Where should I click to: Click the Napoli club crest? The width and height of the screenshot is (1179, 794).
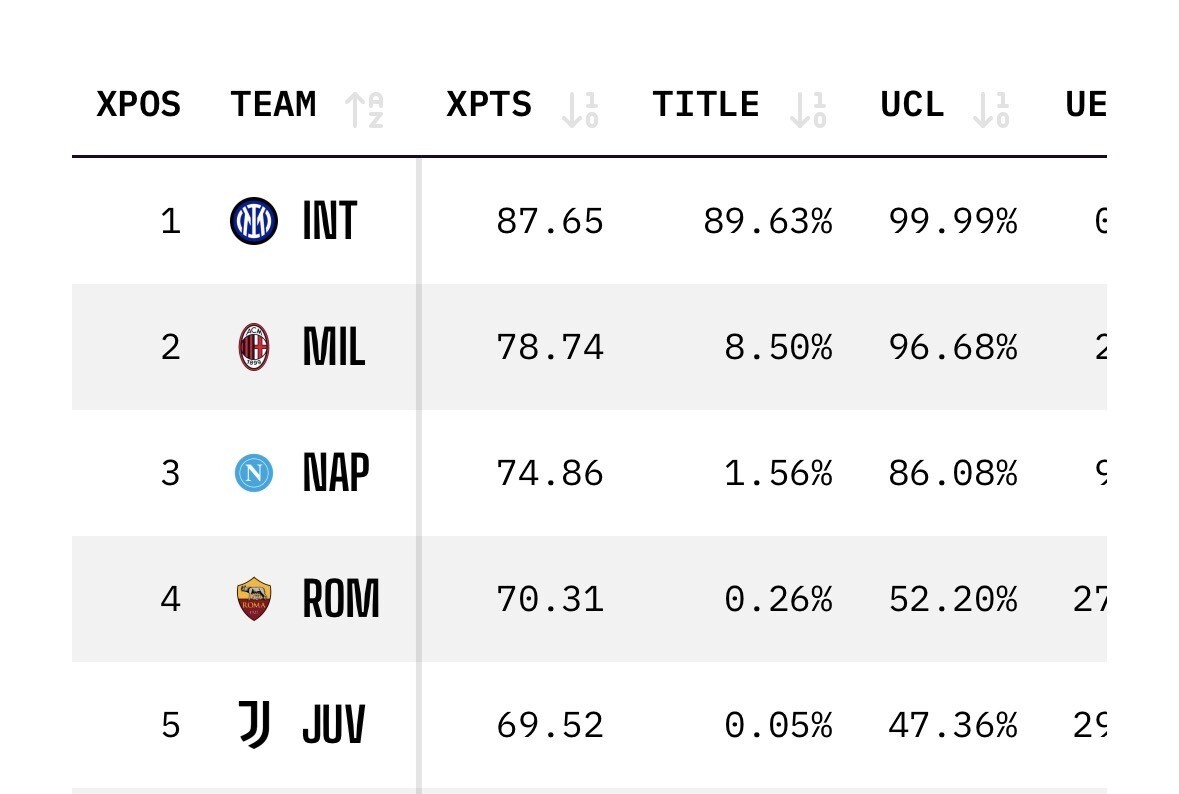click(254, 473)
